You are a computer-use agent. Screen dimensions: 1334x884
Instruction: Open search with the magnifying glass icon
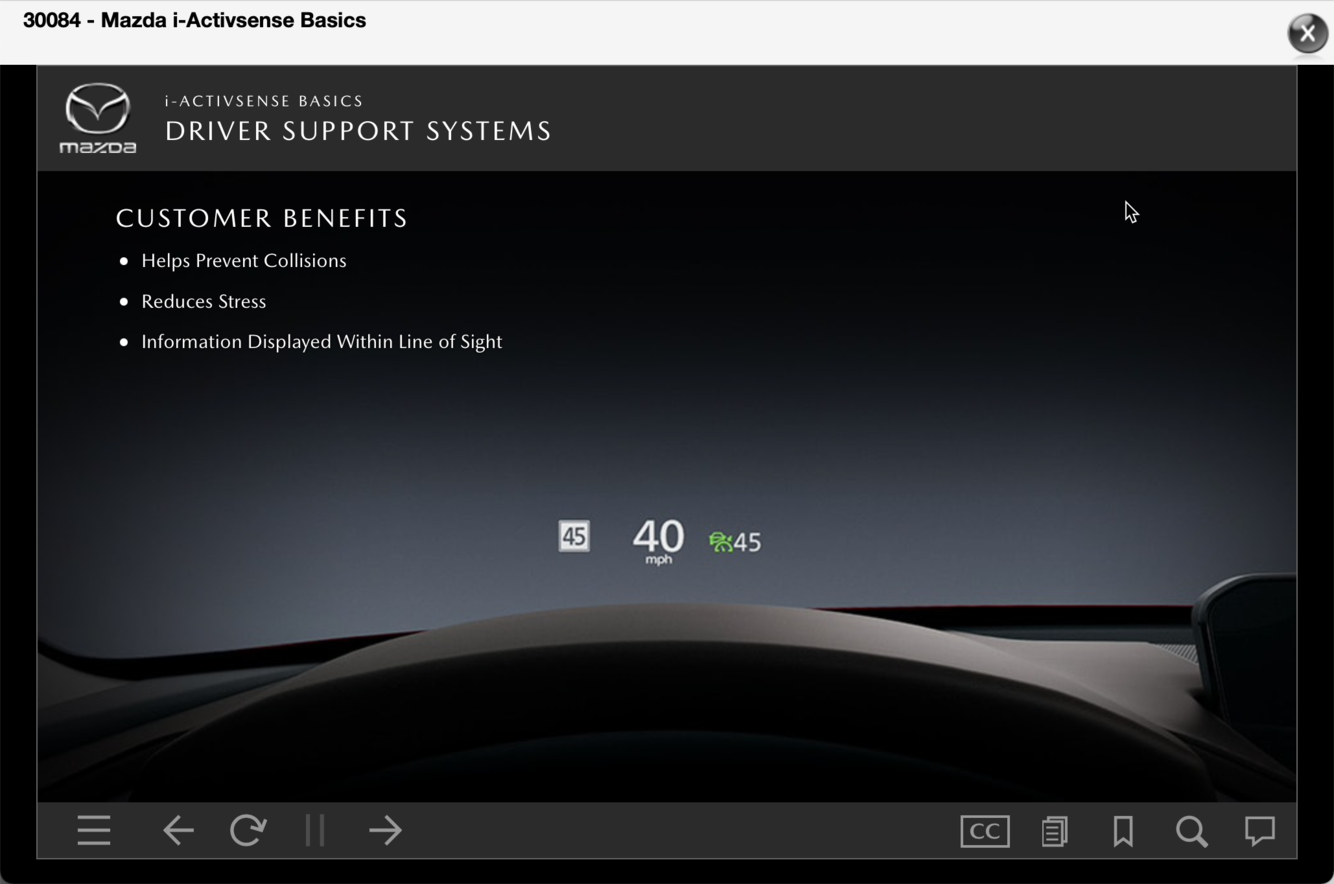tap(1192, 831)
